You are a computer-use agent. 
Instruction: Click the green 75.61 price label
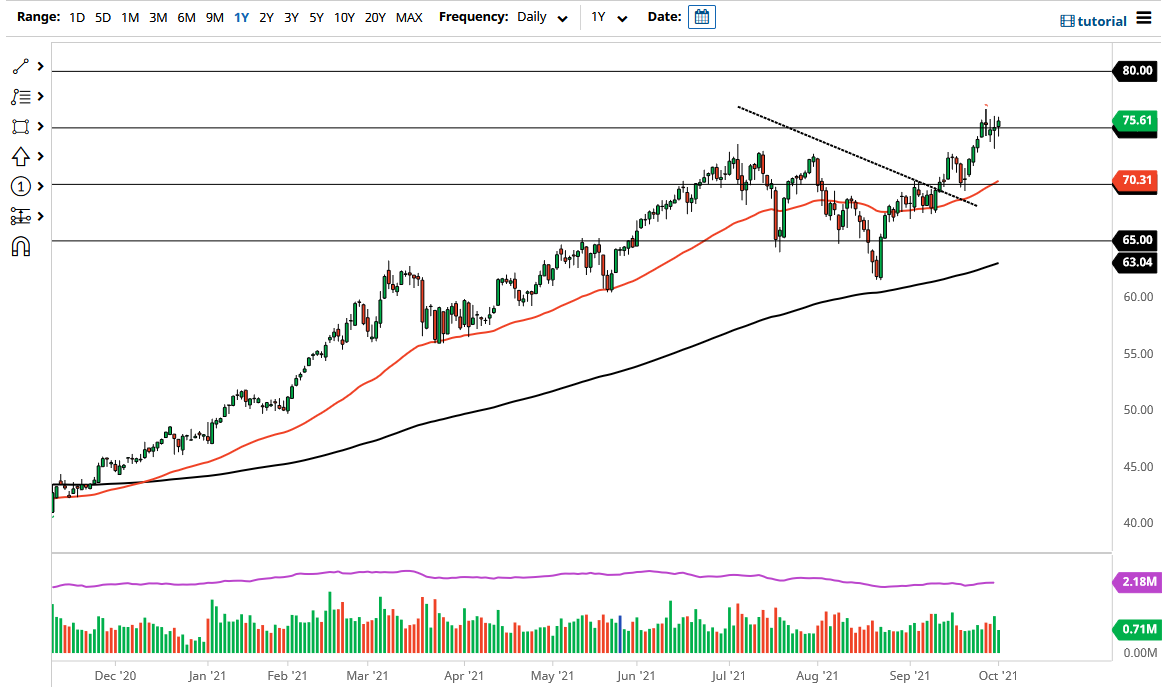(1135, 121)
